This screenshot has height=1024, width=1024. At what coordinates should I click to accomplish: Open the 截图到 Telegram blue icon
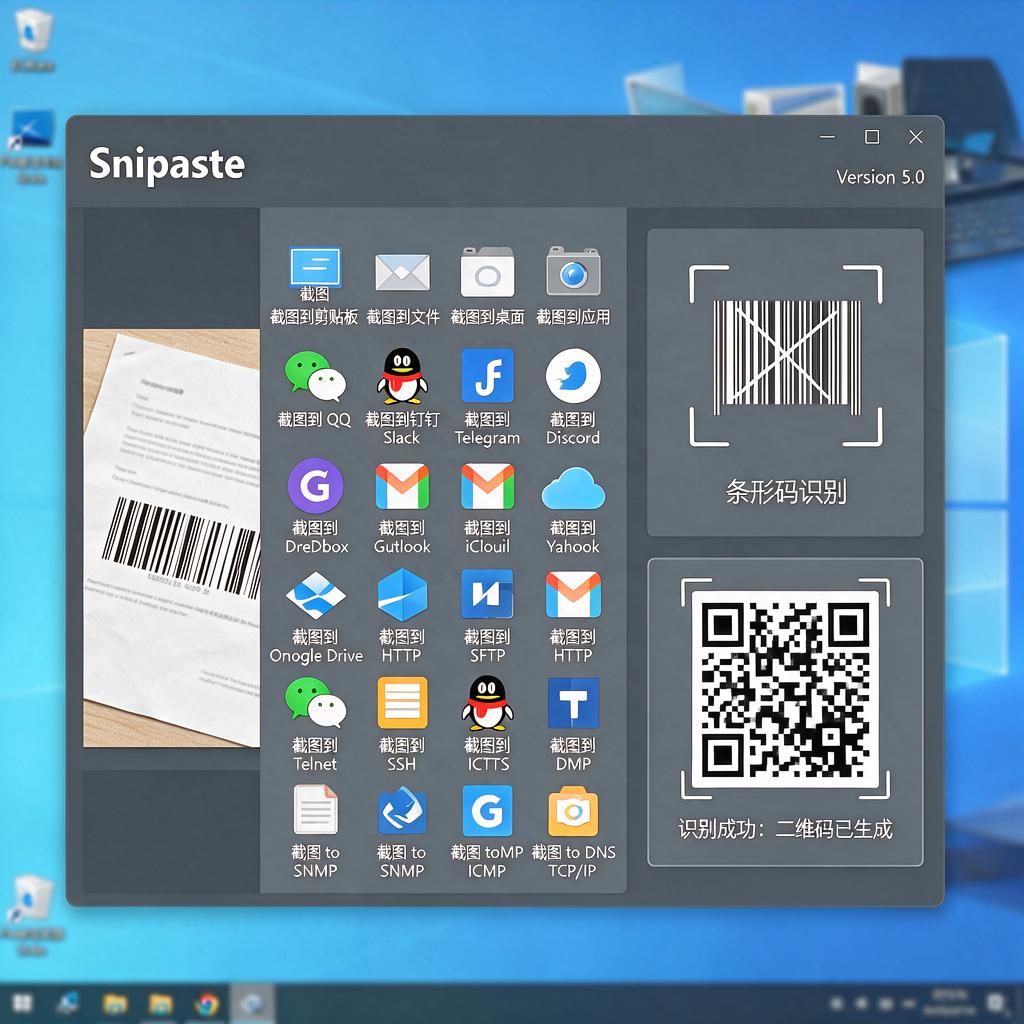[x=487, y=376]
